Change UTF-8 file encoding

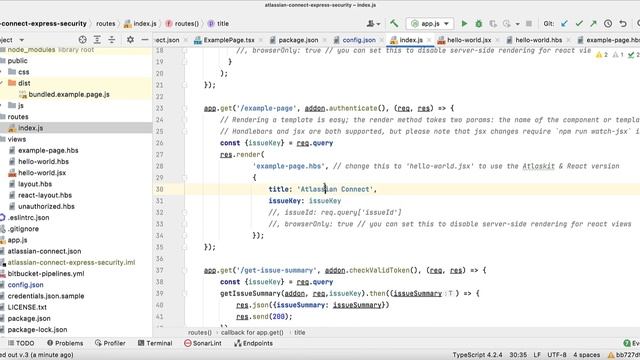pos(557,355)
